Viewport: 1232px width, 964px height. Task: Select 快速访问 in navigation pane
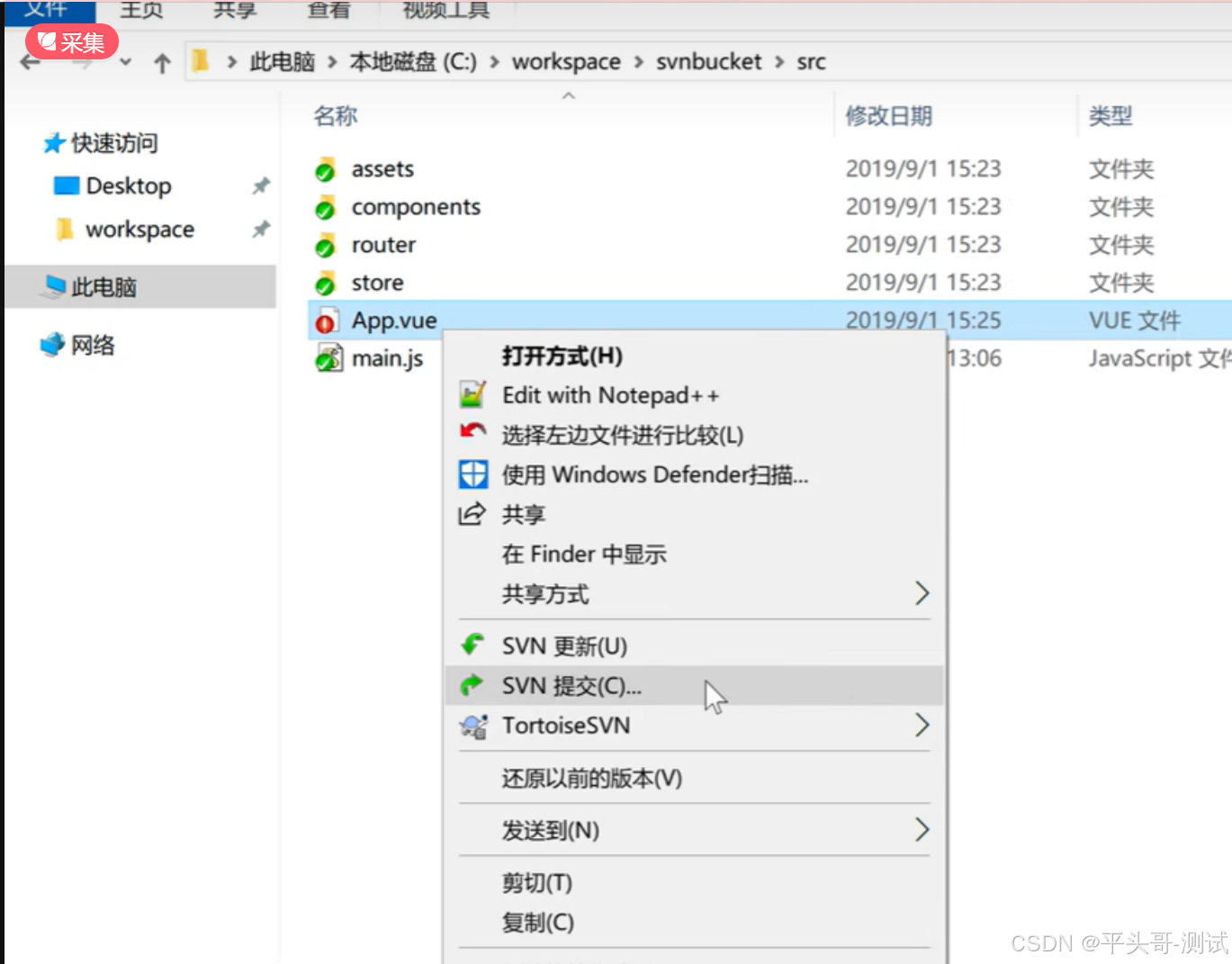click(114, 143)
